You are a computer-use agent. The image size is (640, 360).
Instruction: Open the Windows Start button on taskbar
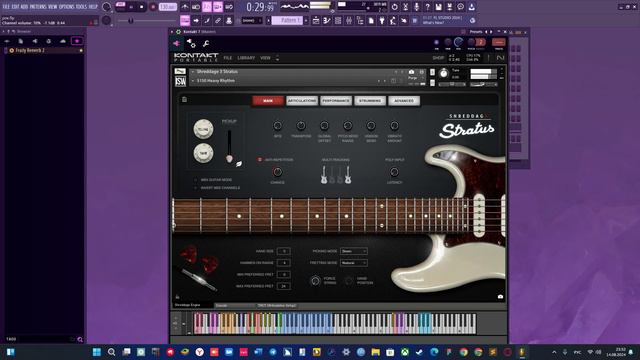click(x=97, y=352)
